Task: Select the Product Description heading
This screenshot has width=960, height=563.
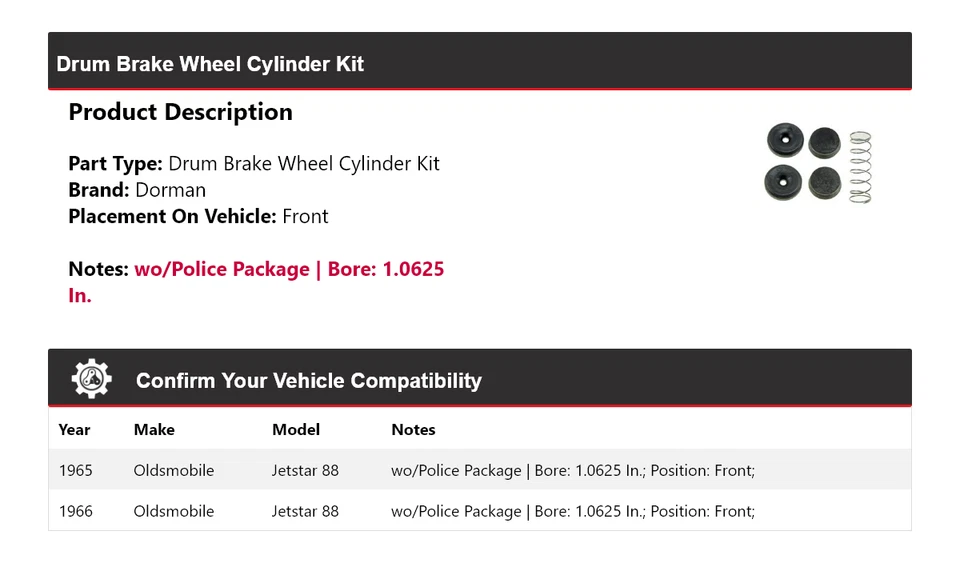Action: [x=180, y=112]
